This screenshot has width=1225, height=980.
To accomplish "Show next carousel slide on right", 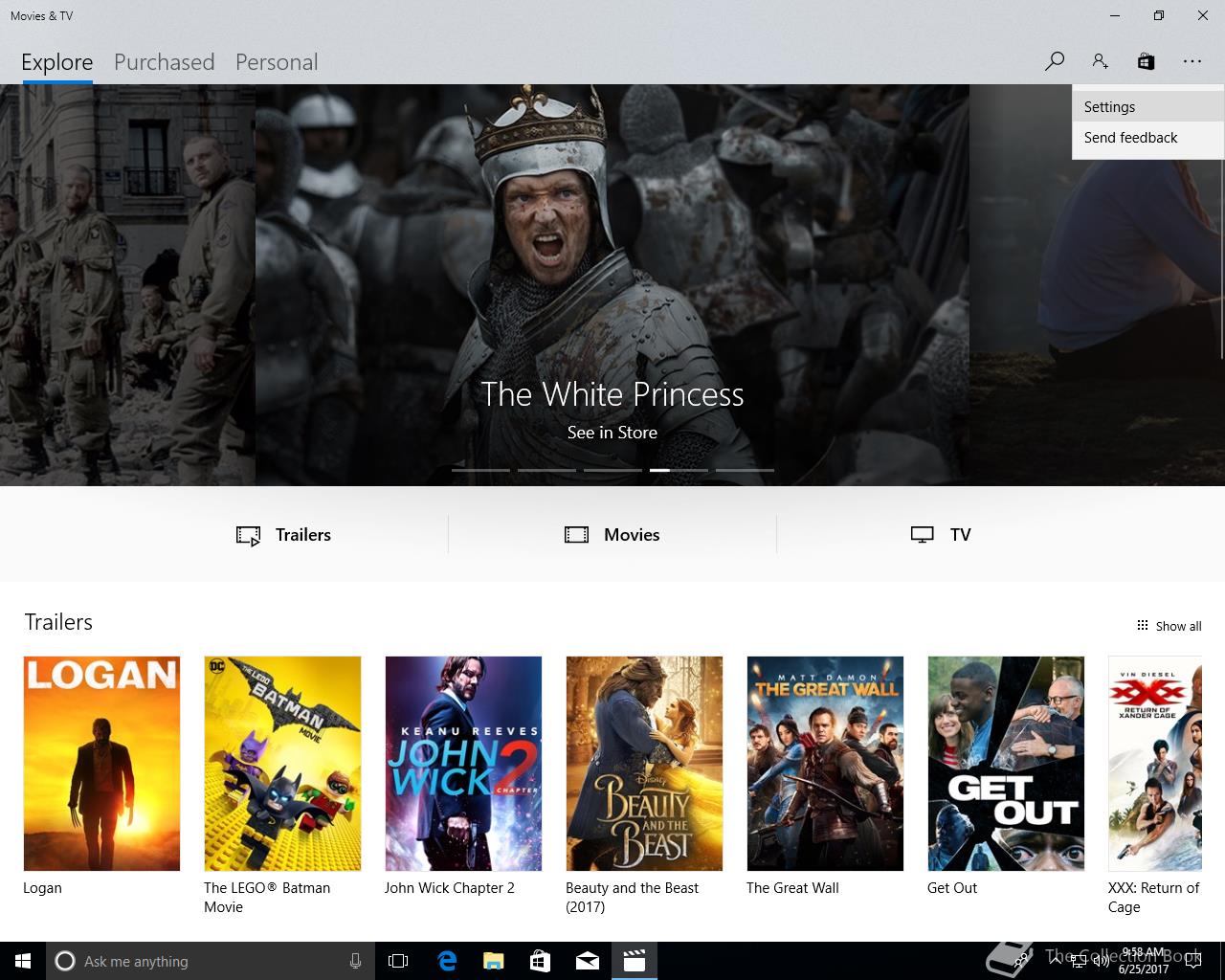I will point(1097,285).
